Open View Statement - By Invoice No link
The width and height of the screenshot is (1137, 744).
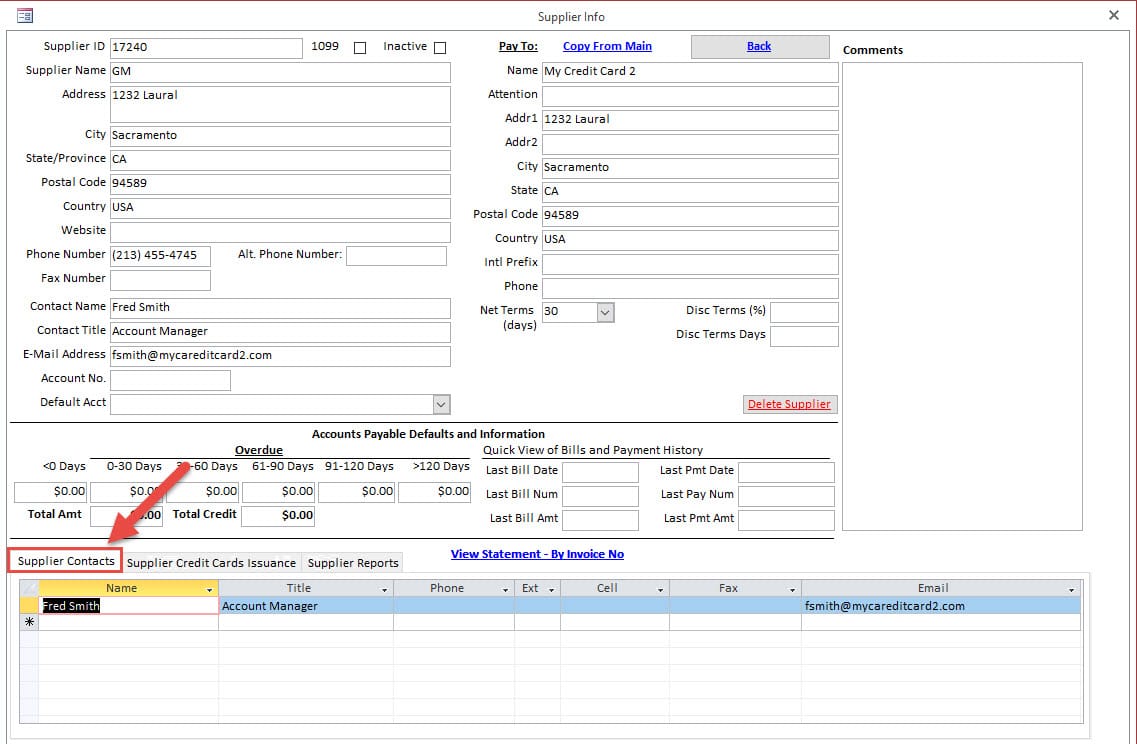pyautogui.click(x=537, y=554)
